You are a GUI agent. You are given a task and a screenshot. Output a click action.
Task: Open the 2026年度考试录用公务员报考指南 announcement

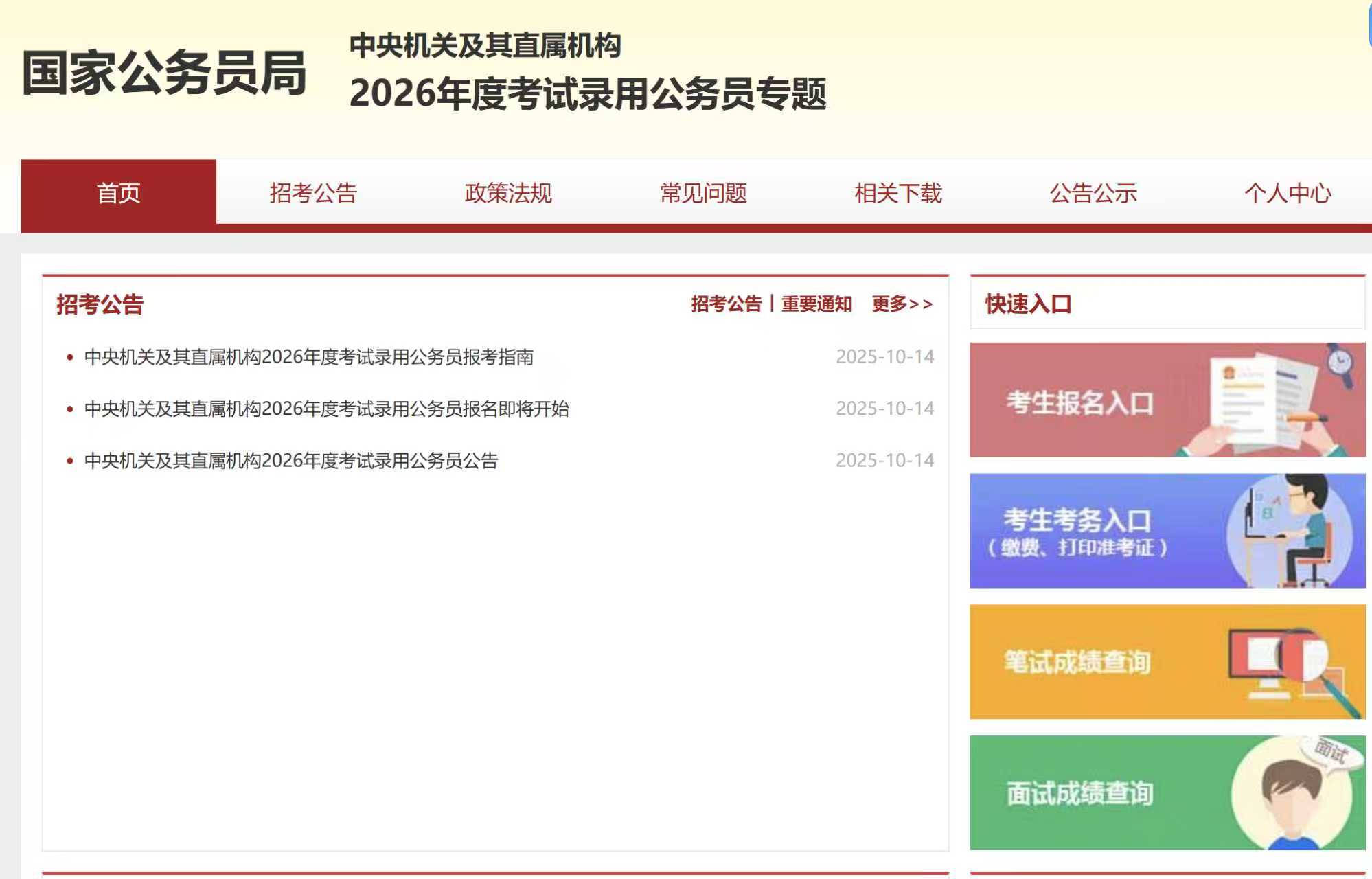(309, 356)
